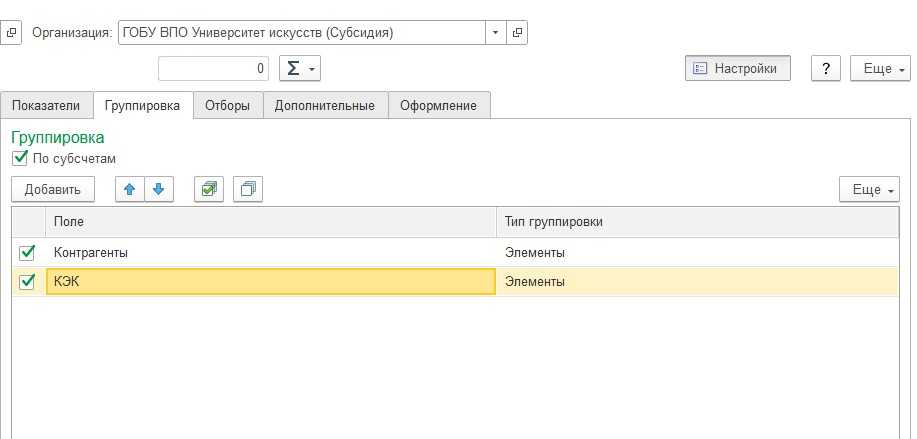Image resolution: width=917 pixels, height=439 pixels.
Task: Click the move down arrow icon
Action: [x=158, y=189]
